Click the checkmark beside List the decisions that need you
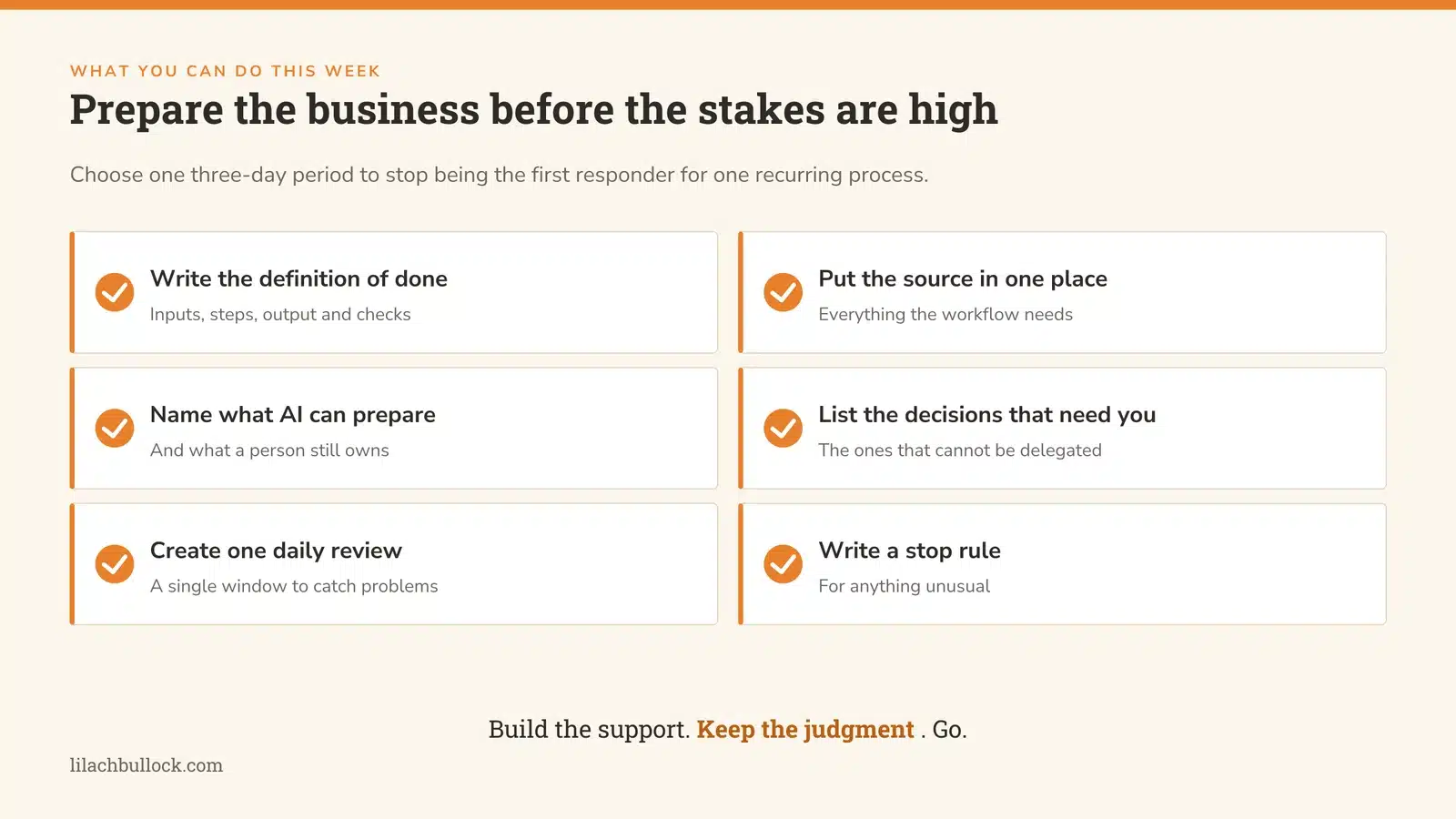The width and height of the screenshot is (1456, 819). tap(783, 428)
